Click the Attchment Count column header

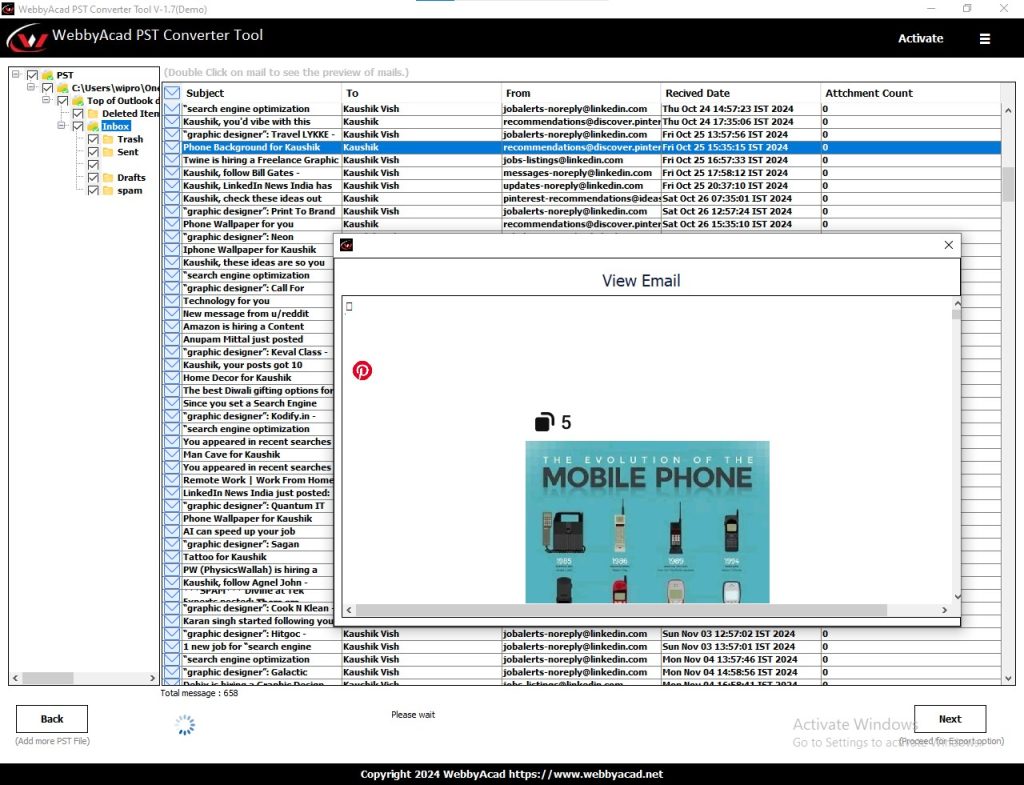(x=910, y=93)
